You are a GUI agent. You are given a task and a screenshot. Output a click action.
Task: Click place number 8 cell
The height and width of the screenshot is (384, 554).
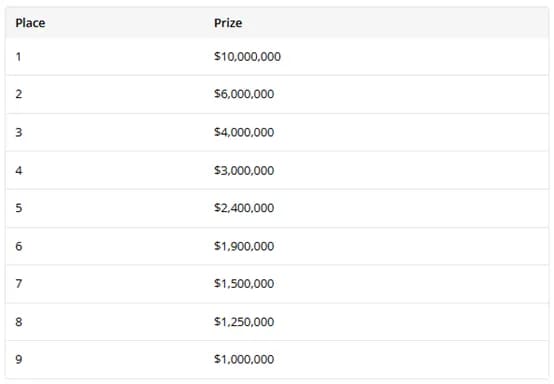pos(19,321)
